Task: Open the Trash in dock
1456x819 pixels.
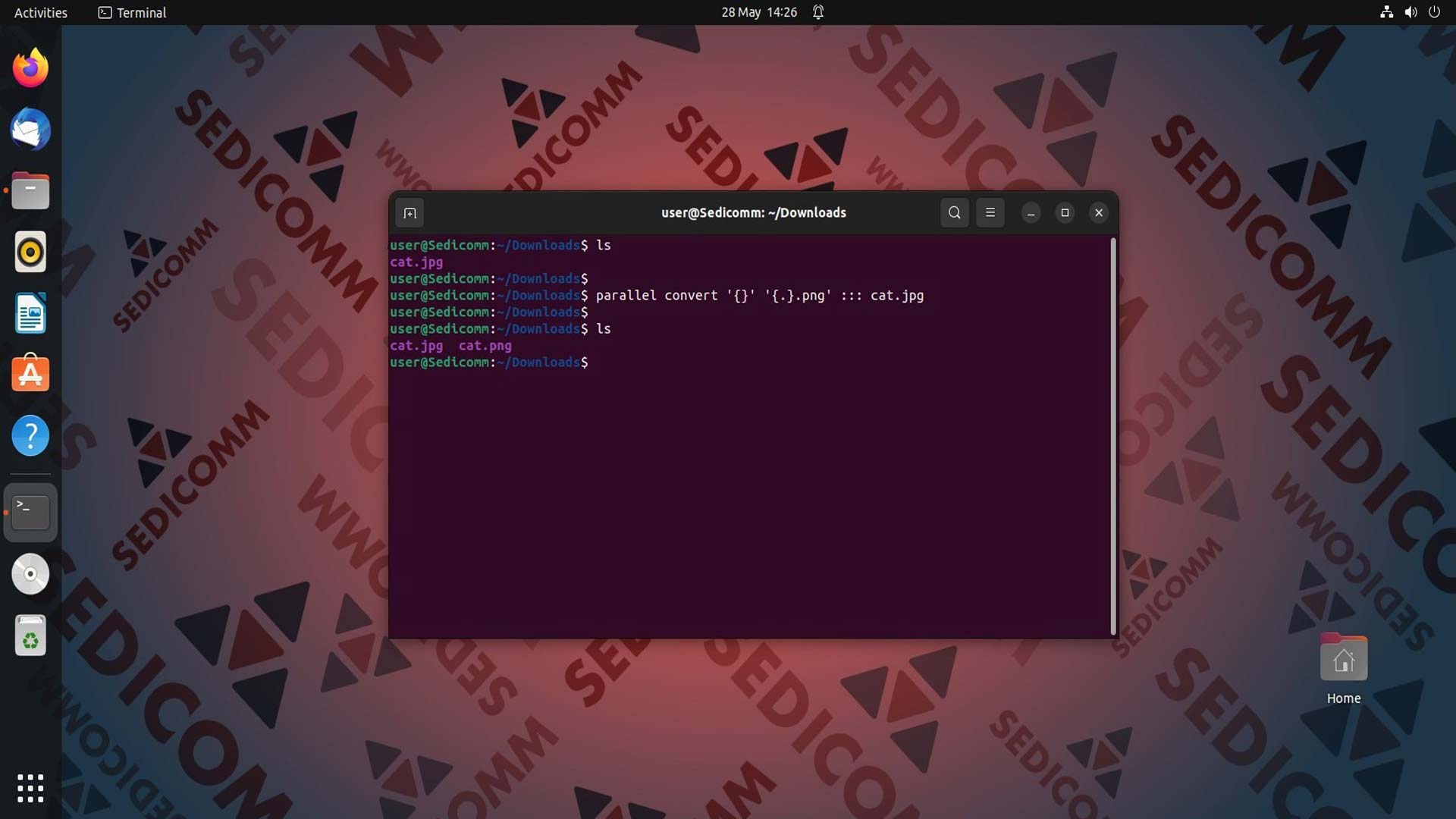Action: coord(30,635)
